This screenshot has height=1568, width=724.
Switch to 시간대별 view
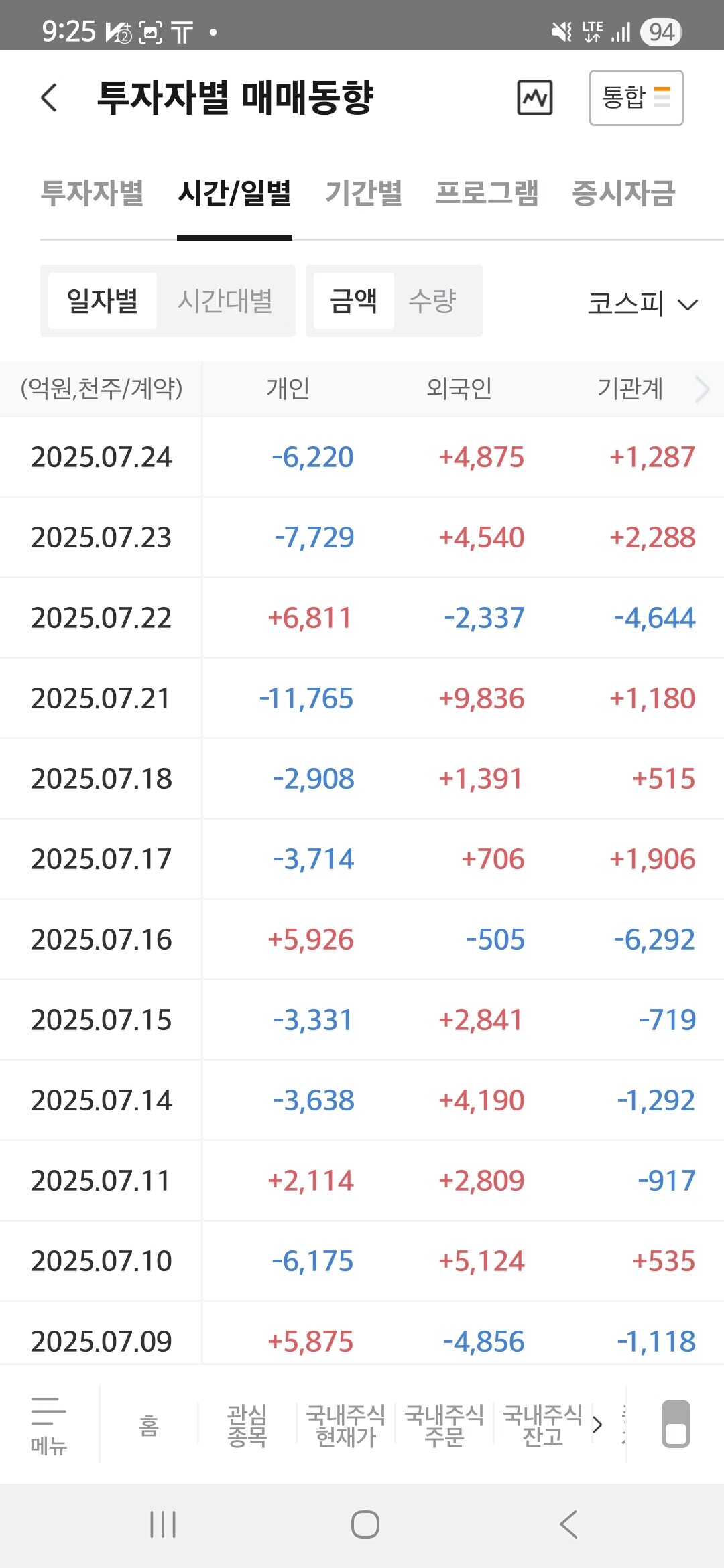(x=225, y=301)
